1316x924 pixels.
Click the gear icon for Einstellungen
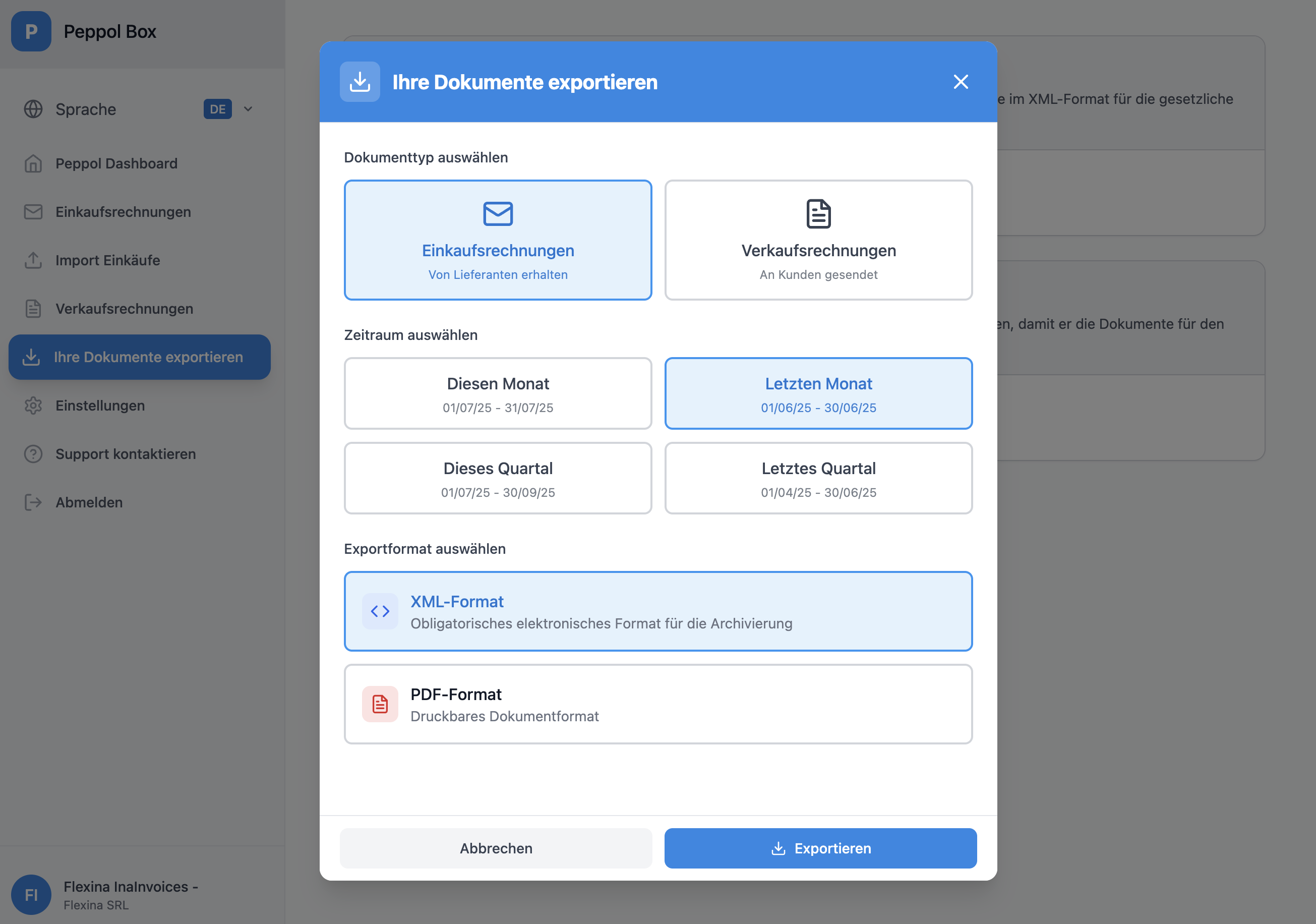(33, 406)
